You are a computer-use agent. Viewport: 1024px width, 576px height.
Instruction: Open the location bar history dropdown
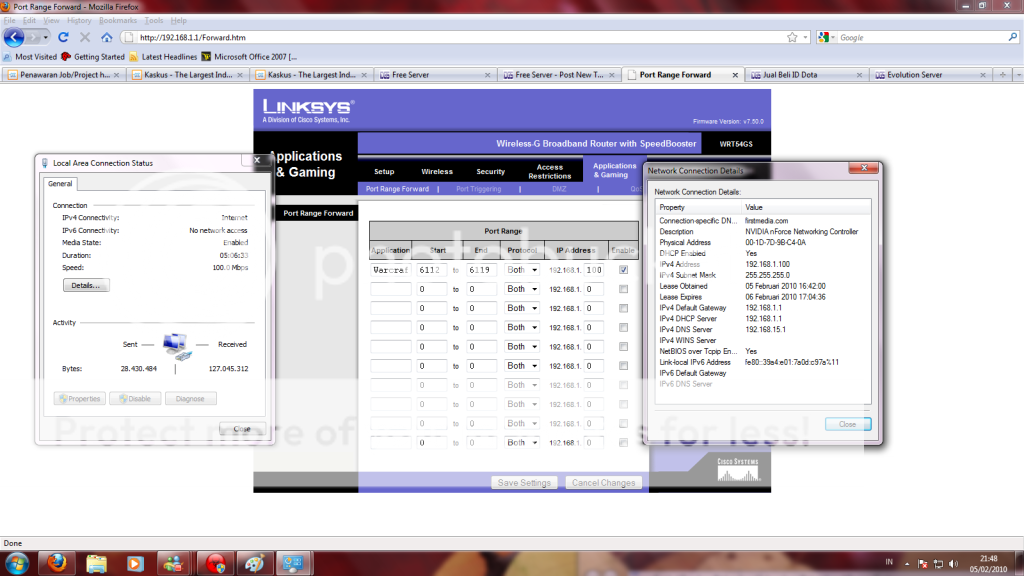(805, 37)
